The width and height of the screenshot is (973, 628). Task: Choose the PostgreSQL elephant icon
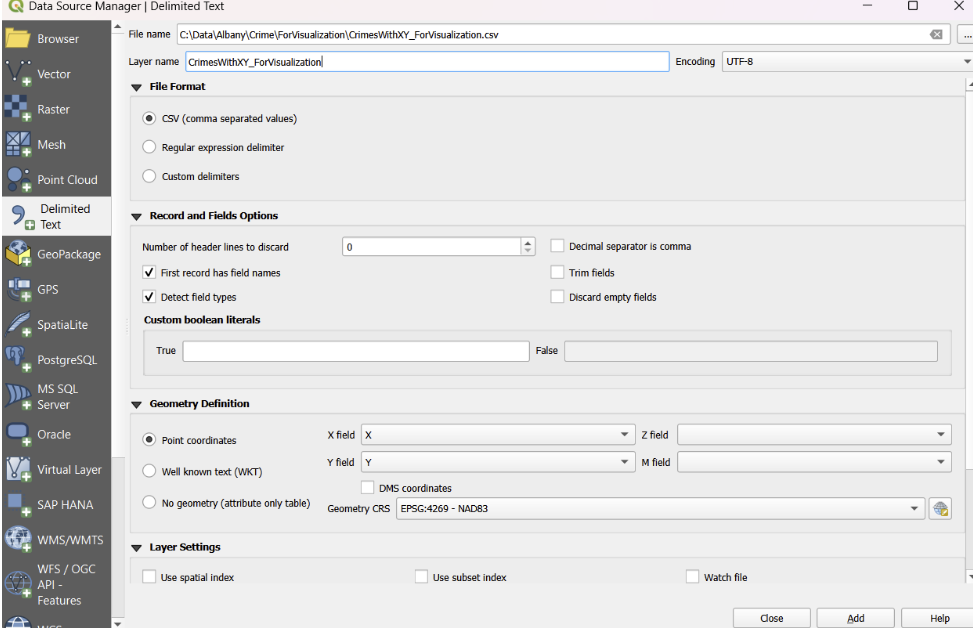(19, 360)
